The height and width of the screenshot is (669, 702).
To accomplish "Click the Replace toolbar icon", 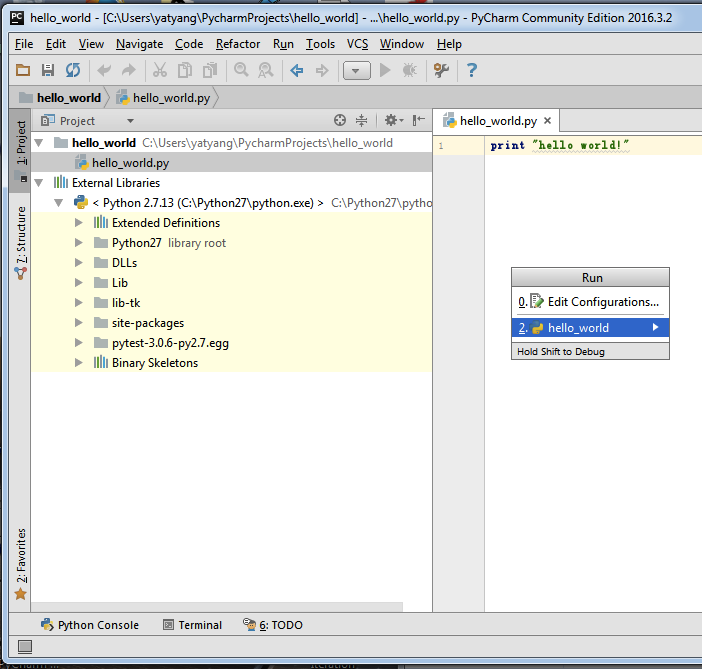I will 266,70.
